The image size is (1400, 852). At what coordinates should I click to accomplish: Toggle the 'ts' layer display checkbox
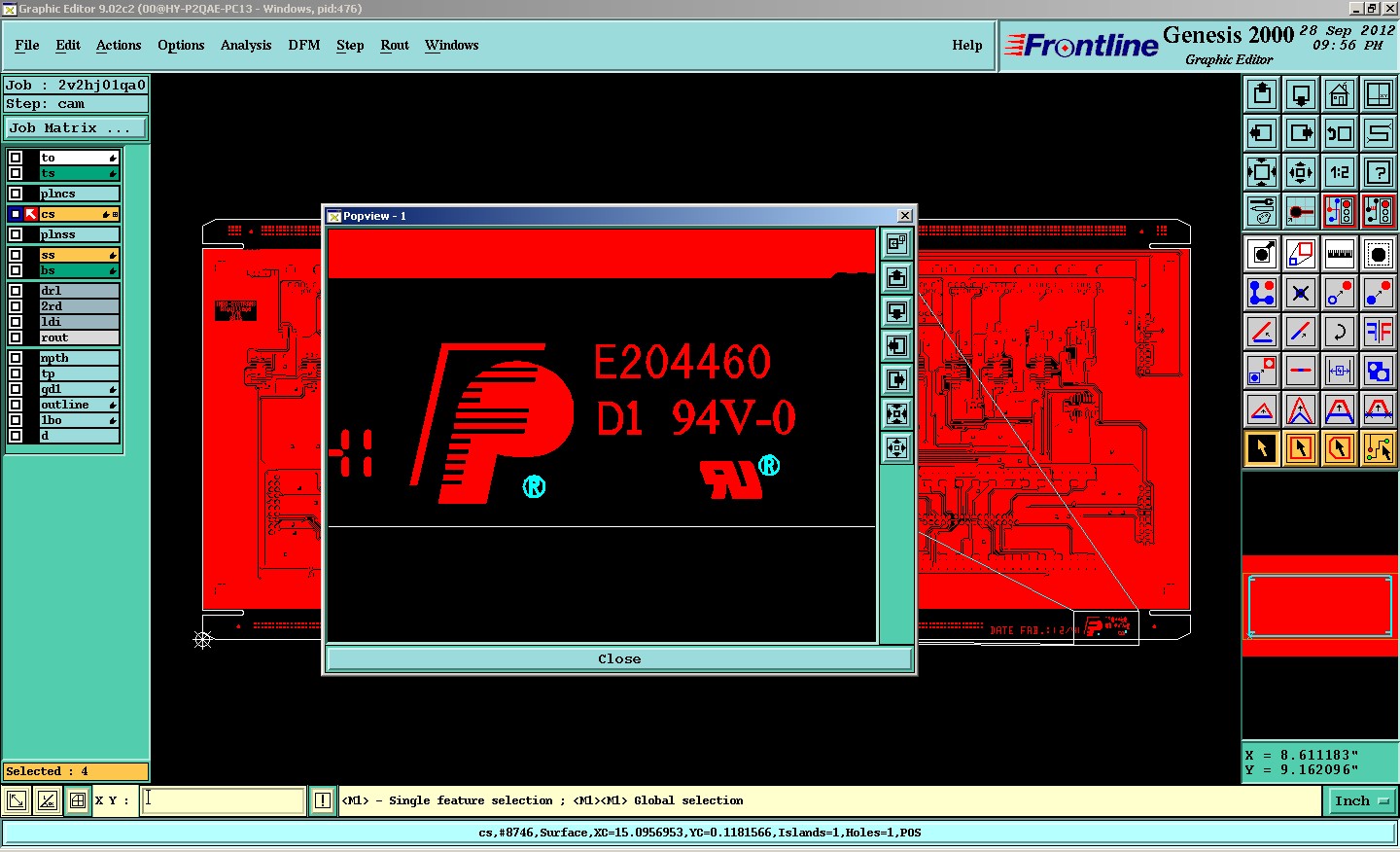(x=16, y=173)
